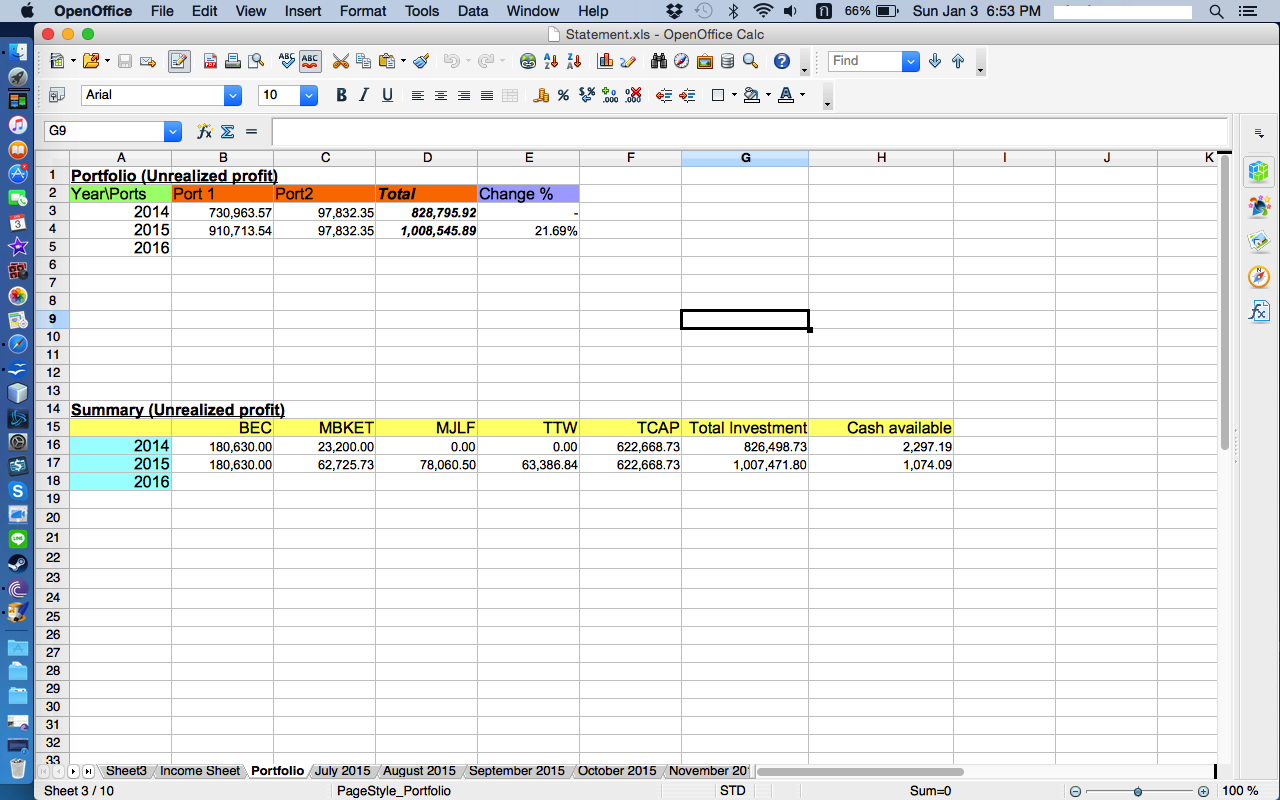Open Find & Replace binoculars
The width and height of the screenshot is (1280, 800).
pyautogui.click(x=658, y=61)
